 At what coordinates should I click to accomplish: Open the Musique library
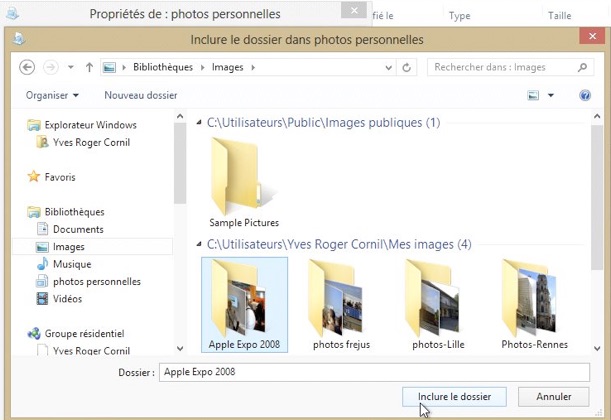coord(72,264)
